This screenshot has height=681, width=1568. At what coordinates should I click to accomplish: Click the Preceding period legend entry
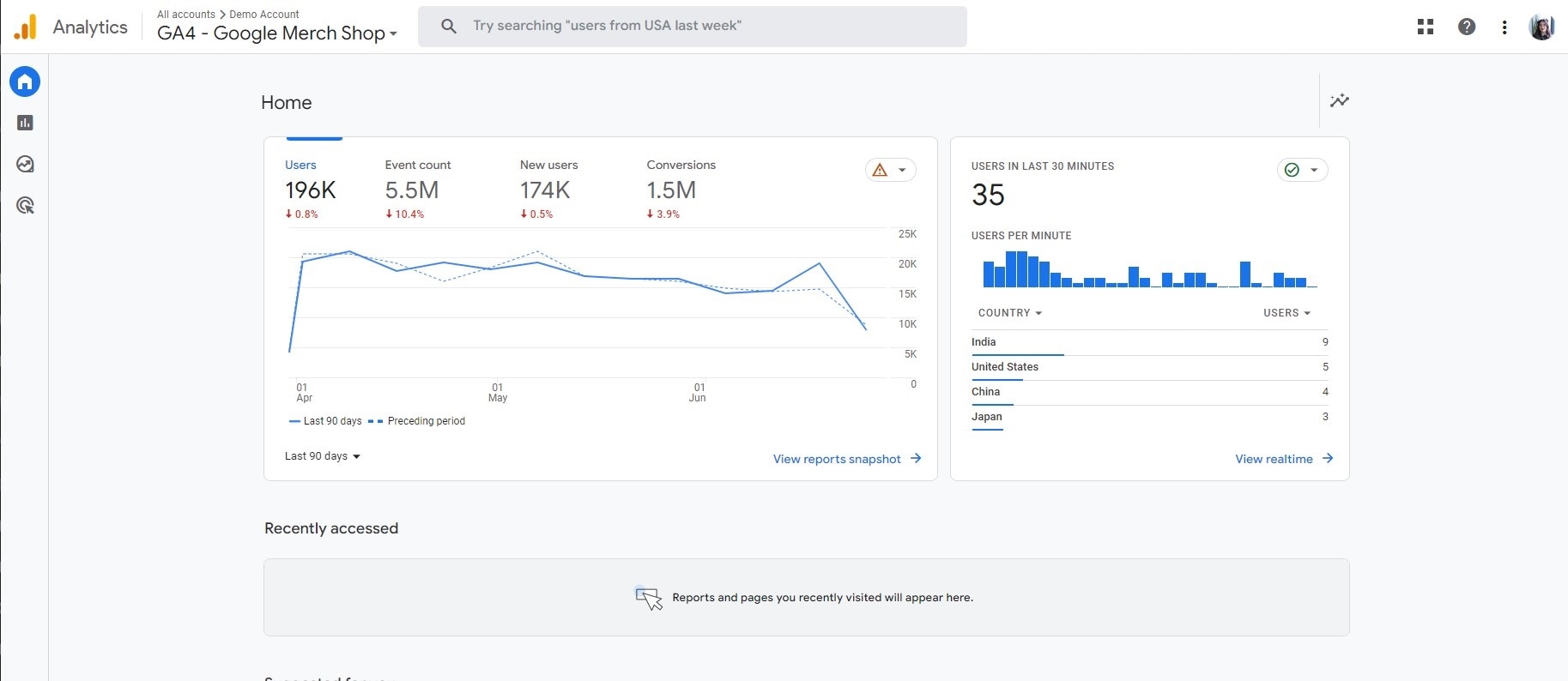click(417, 421)
